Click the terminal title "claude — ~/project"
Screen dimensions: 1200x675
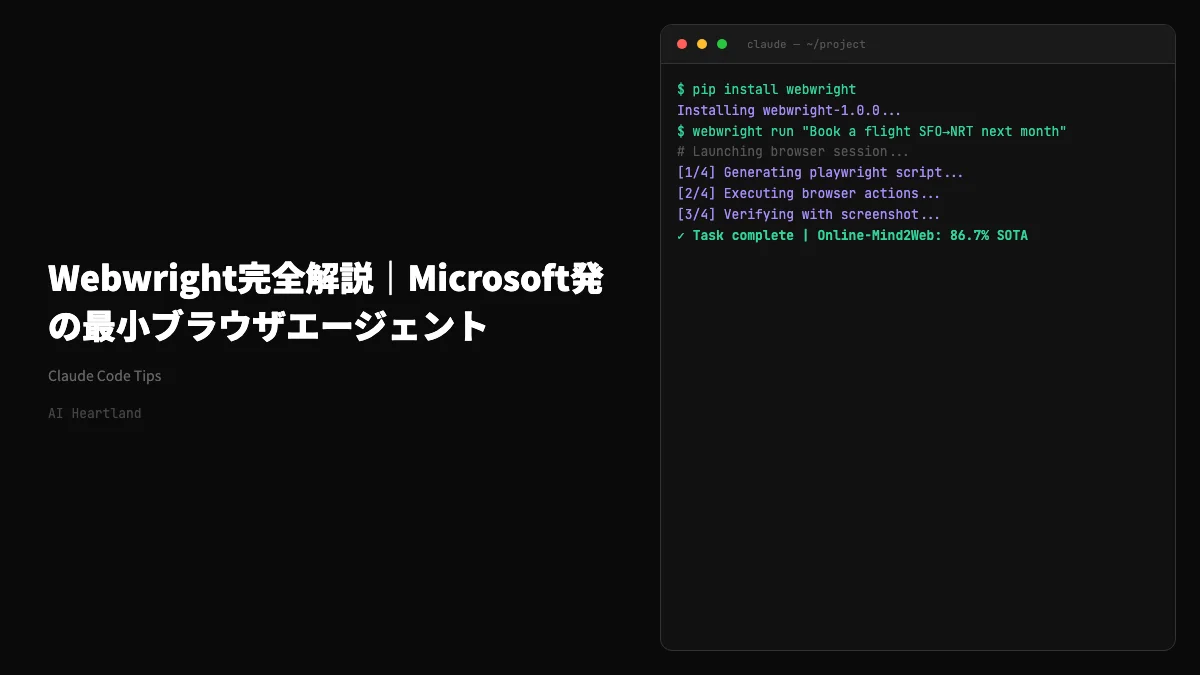click(x=806, y=44)
